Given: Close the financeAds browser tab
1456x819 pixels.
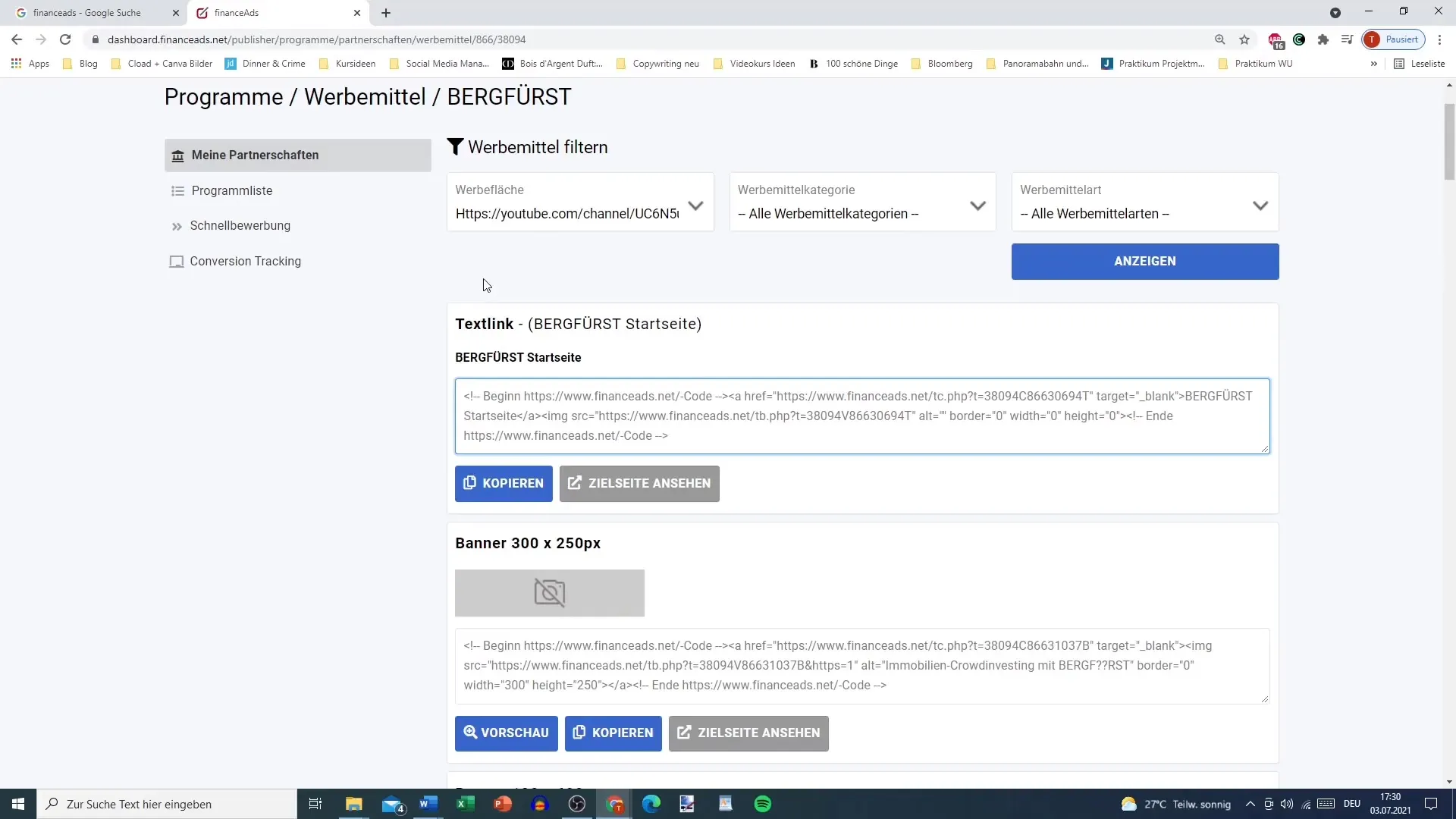Looking at the screenshot, I should click(x=357, y=13).
